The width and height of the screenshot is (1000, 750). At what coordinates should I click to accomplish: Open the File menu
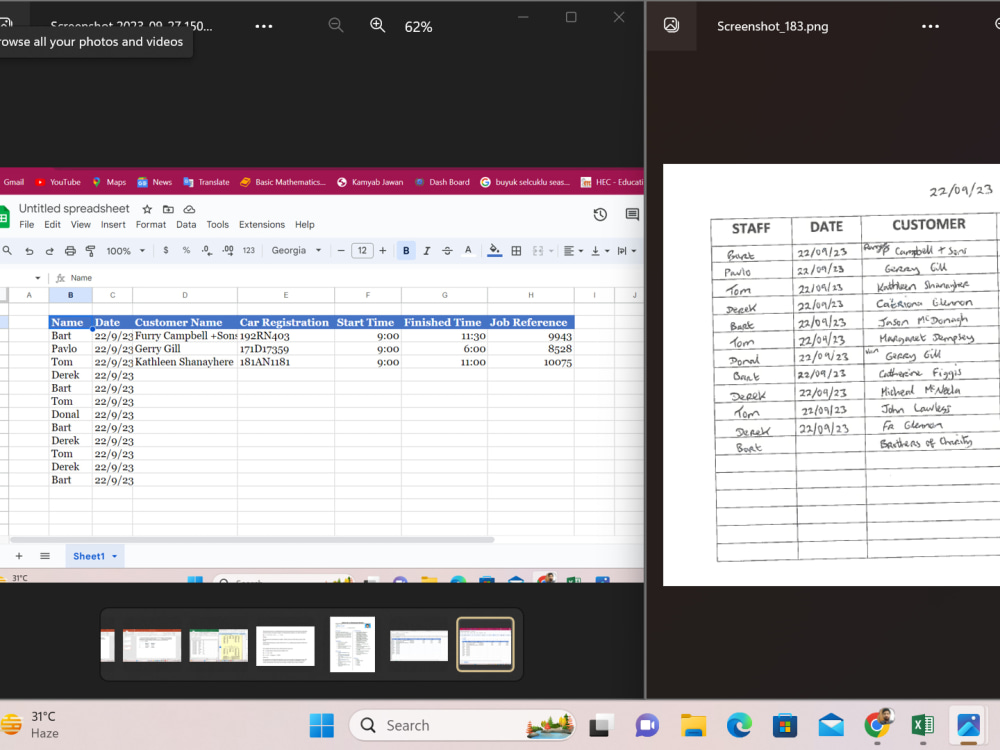point(27,224)
